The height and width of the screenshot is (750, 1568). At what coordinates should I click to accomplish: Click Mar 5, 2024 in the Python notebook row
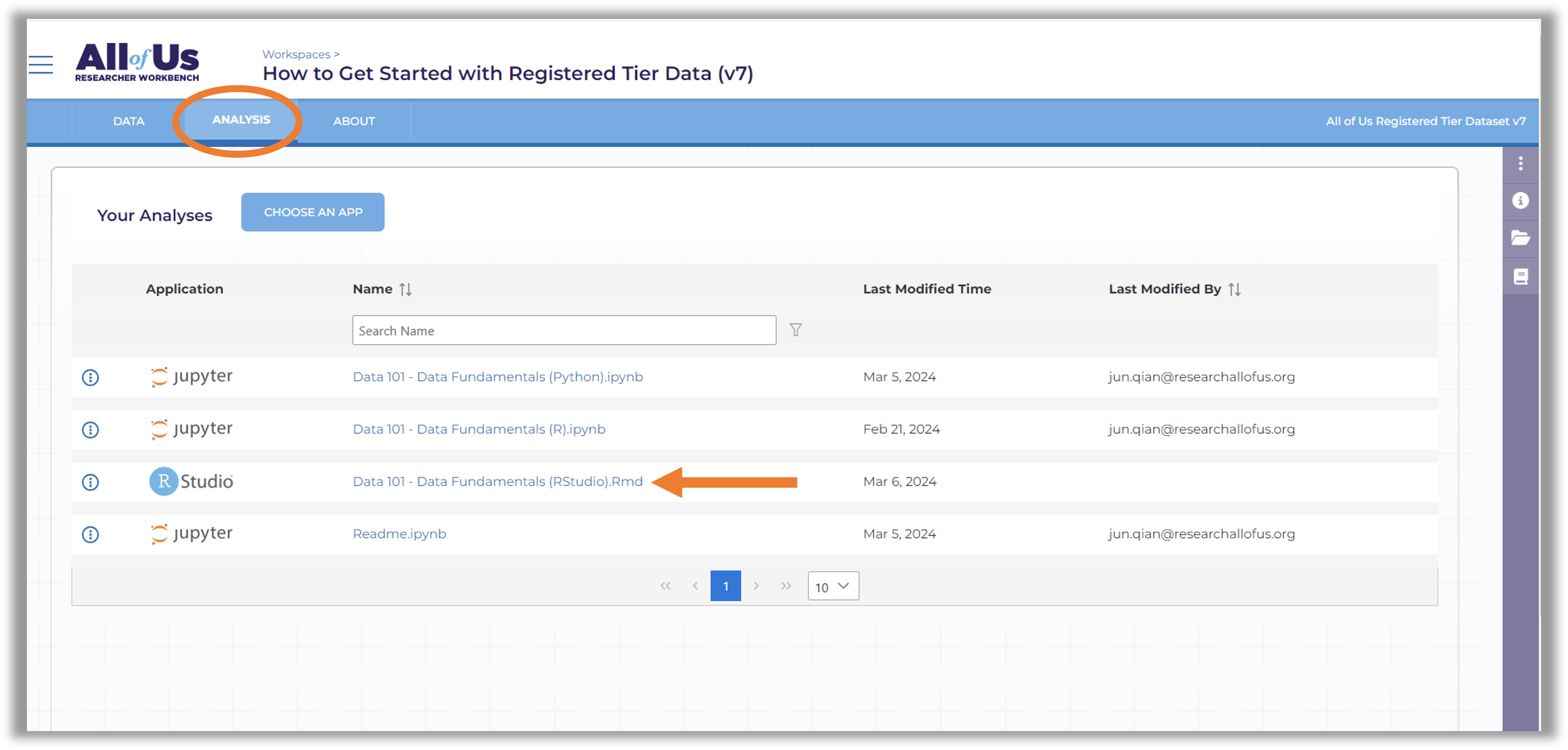point(899,377)
